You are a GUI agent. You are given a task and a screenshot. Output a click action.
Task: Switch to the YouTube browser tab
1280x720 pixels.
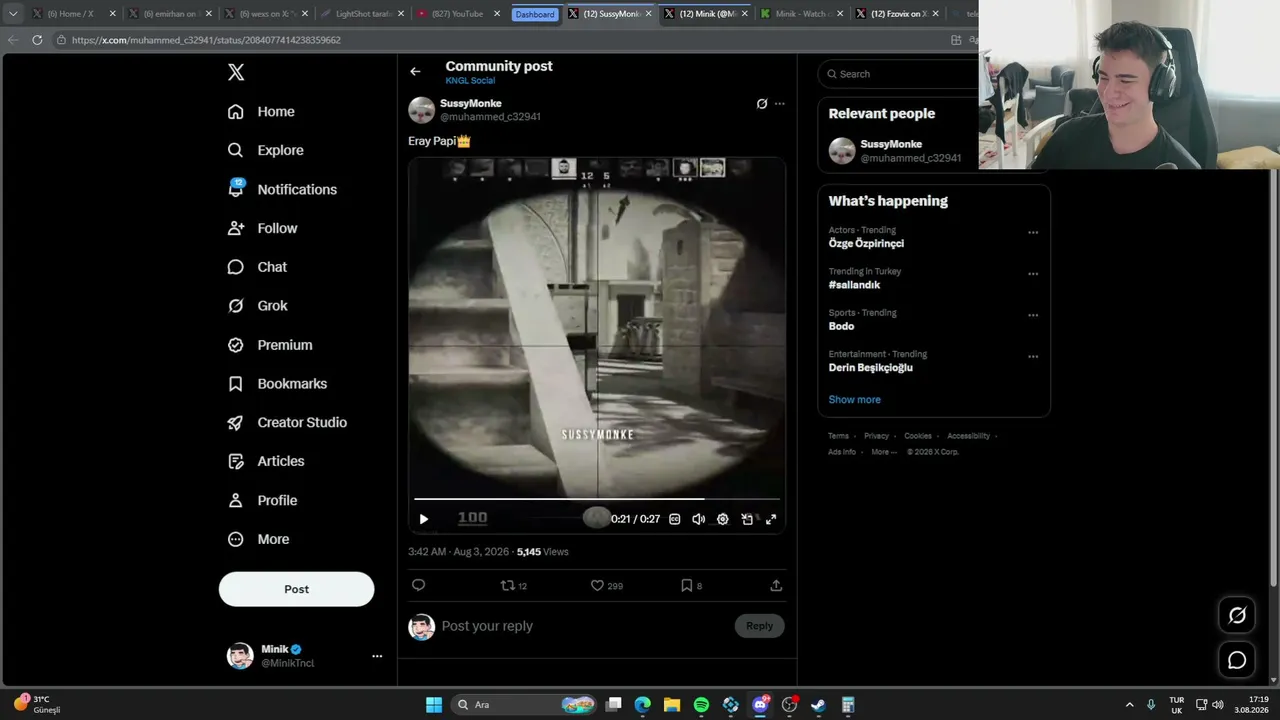pos(457,14)
